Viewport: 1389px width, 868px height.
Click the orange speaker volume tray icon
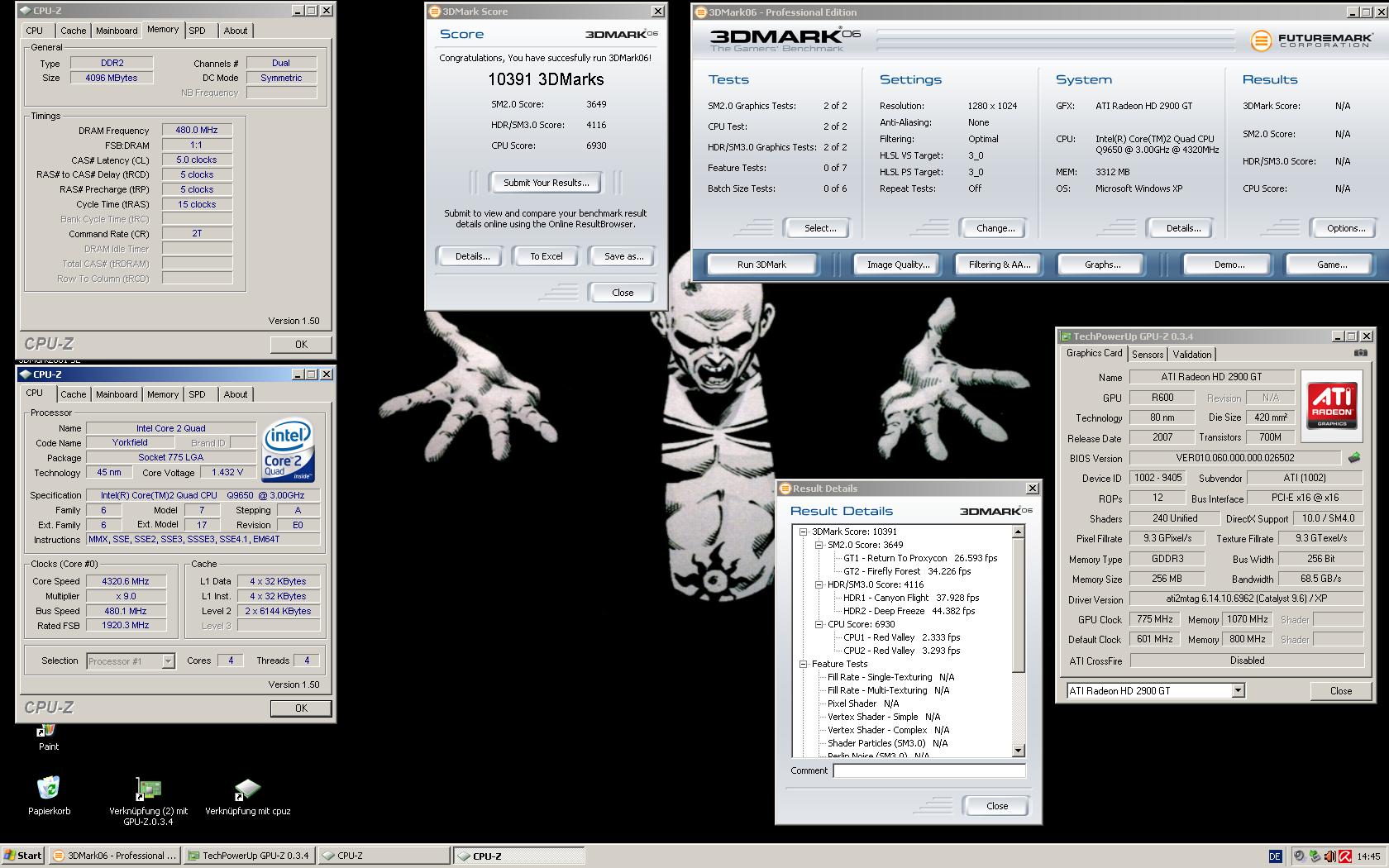click(x=1329, y=856)
